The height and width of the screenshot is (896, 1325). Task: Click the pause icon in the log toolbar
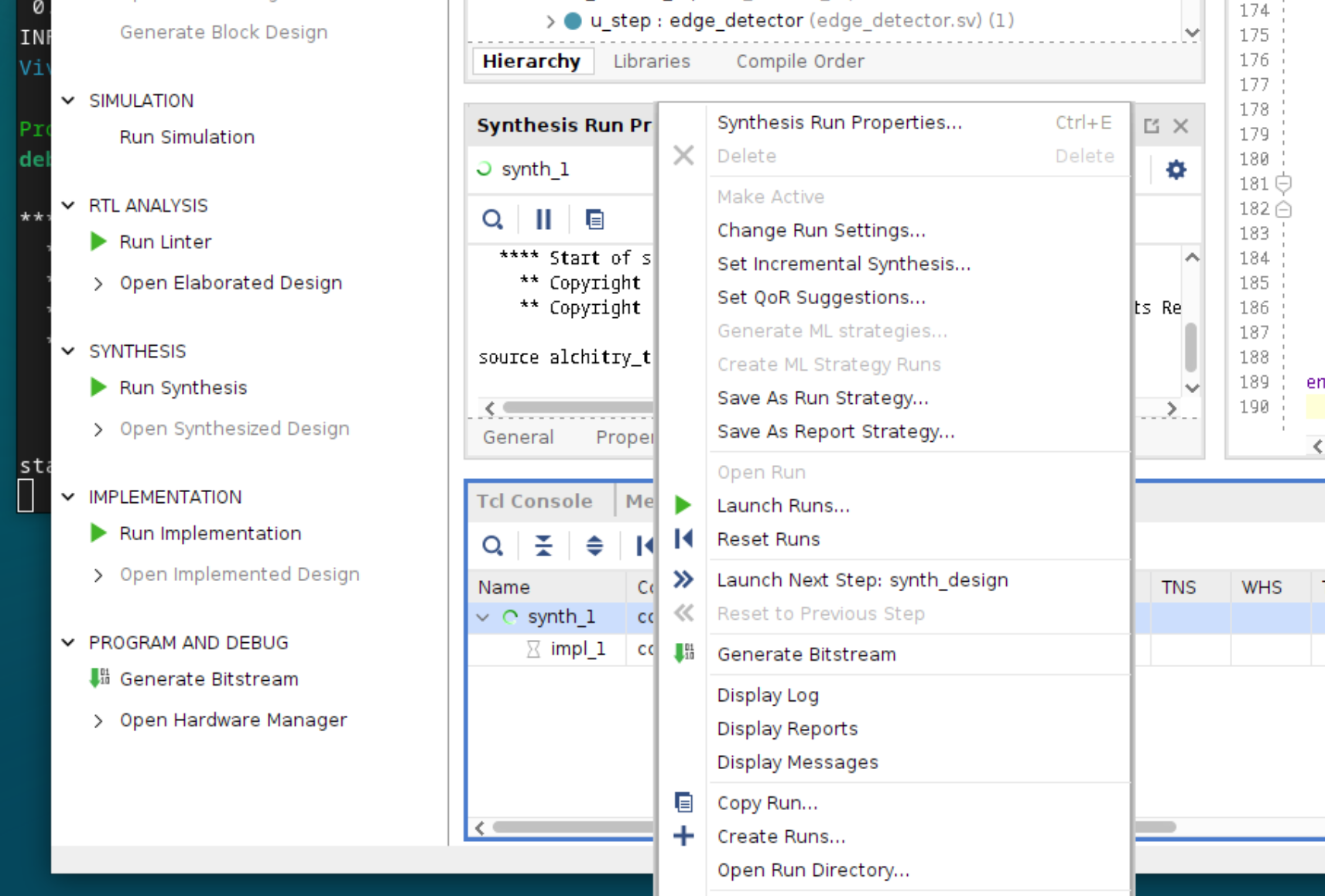[543, 220]
